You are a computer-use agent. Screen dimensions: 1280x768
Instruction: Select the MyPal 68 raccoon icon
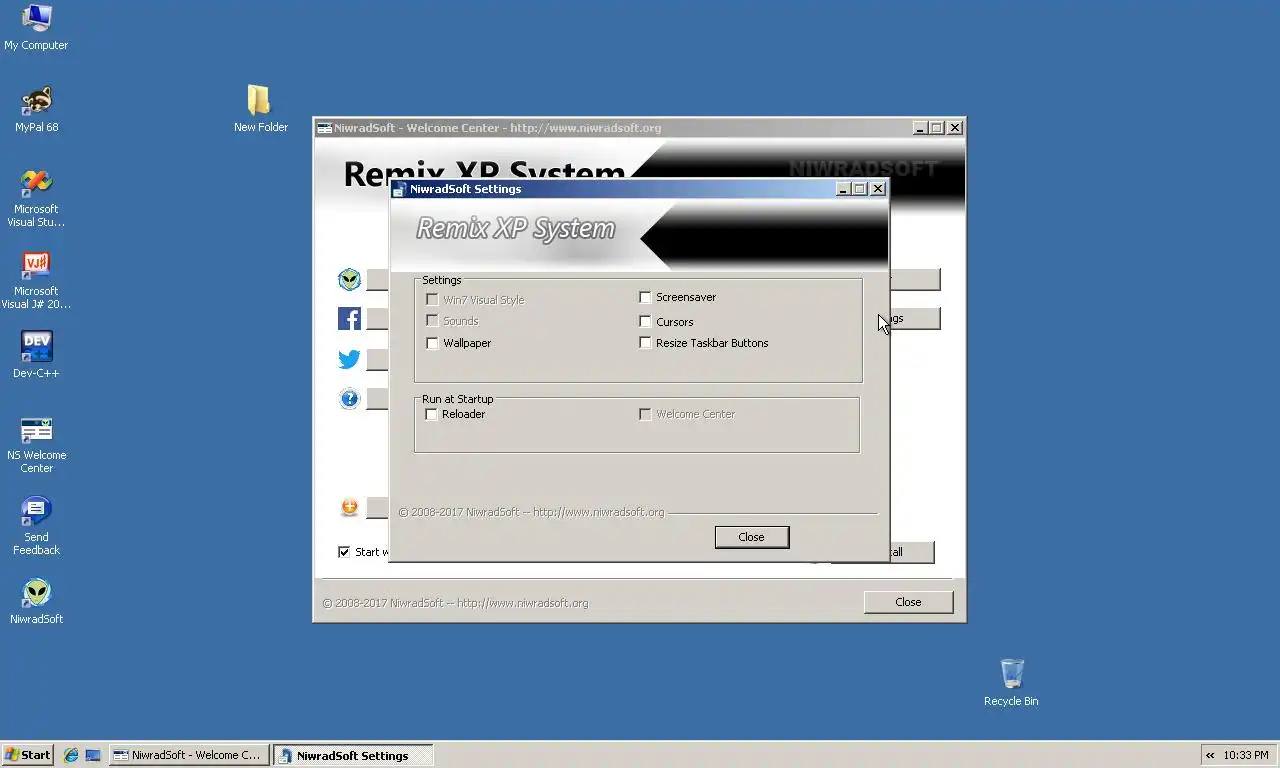[36, 100]
